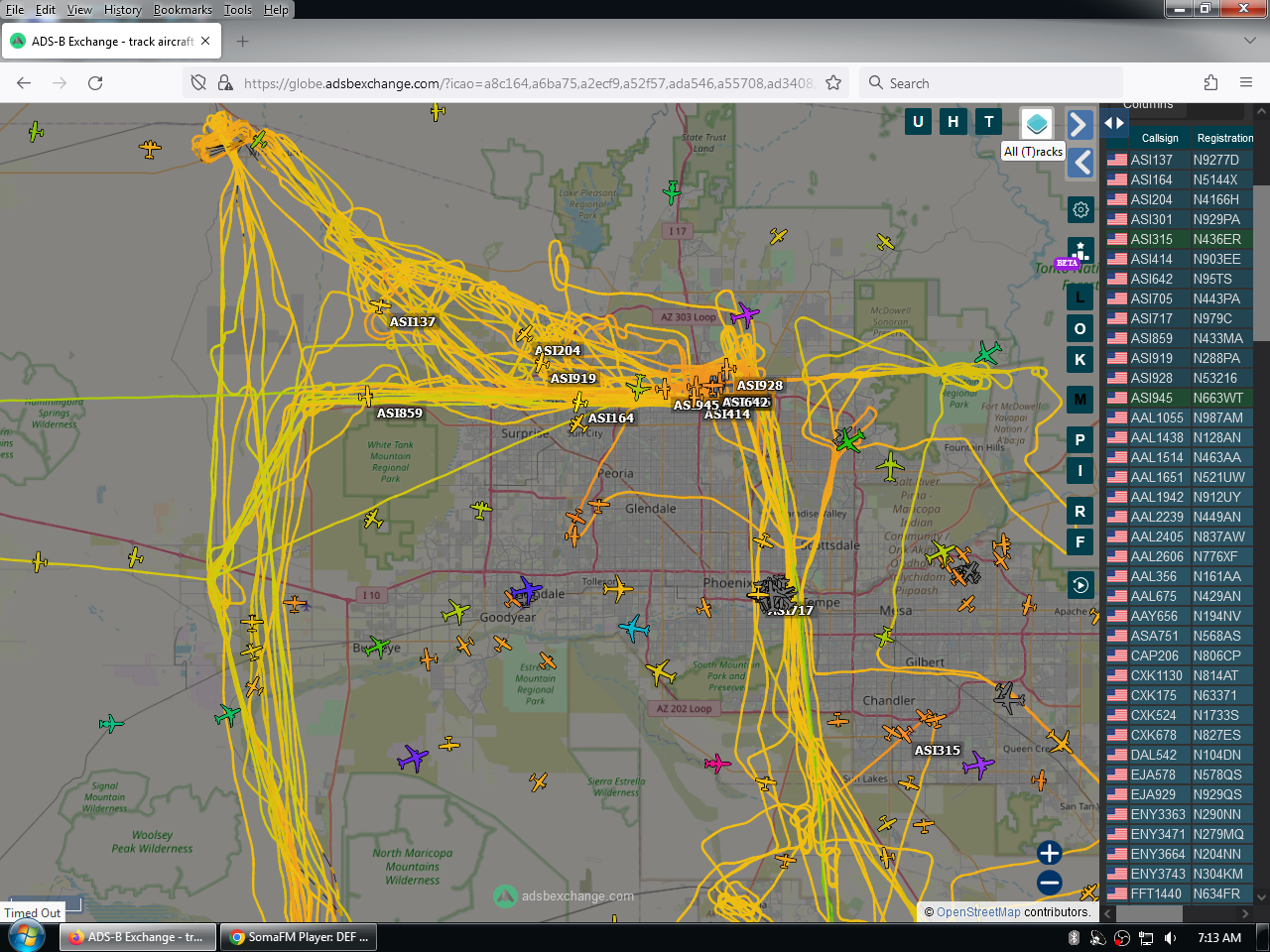Image resolution: width=1270 pixels, height=952 pixels.
Task: Go back to previous page
Action: click(x=24, y=83)
